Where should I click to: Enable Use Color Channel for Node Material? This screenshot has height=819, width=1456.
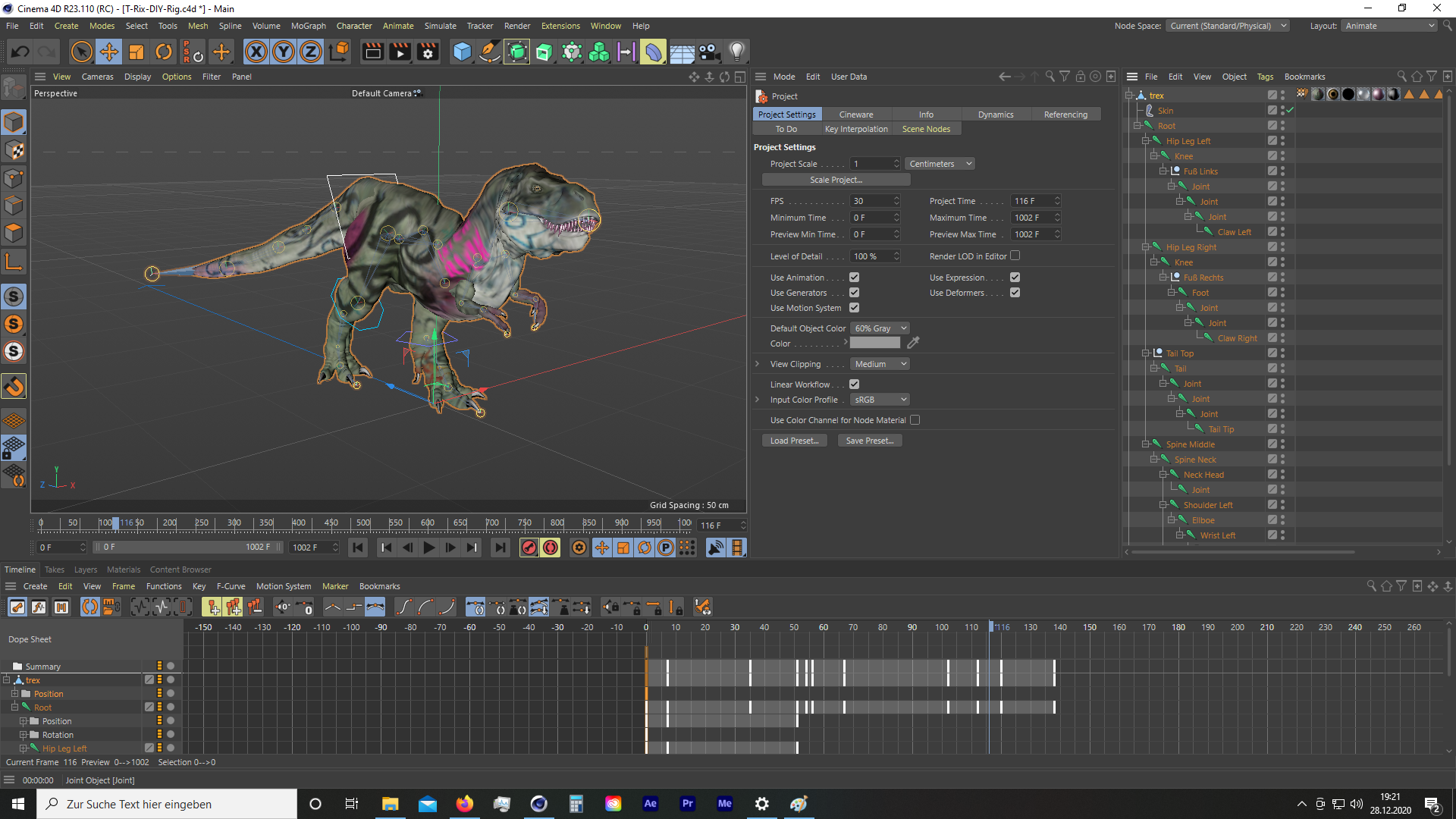click(915, 420)
